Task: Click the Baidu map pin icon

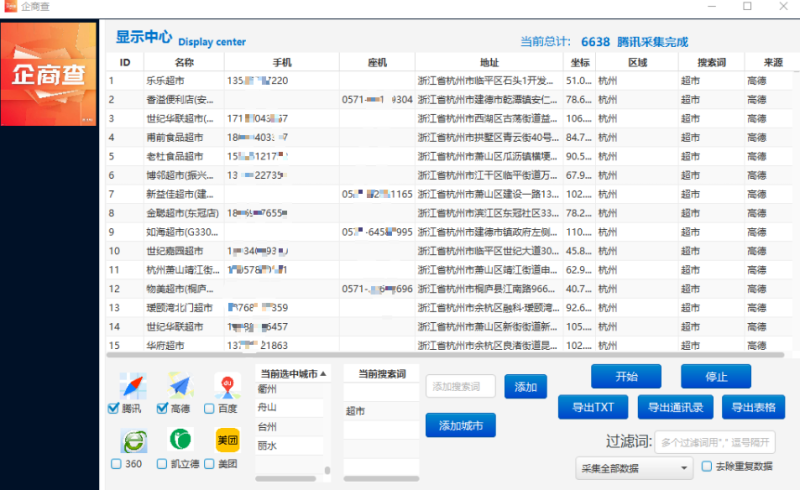Action: pyautogui.click(x=228, y=385)
